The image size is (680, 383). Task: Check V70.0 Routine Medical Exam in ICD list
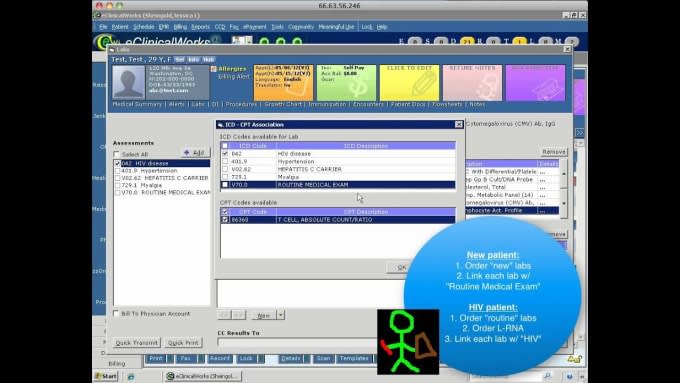(x=225, y=185)
